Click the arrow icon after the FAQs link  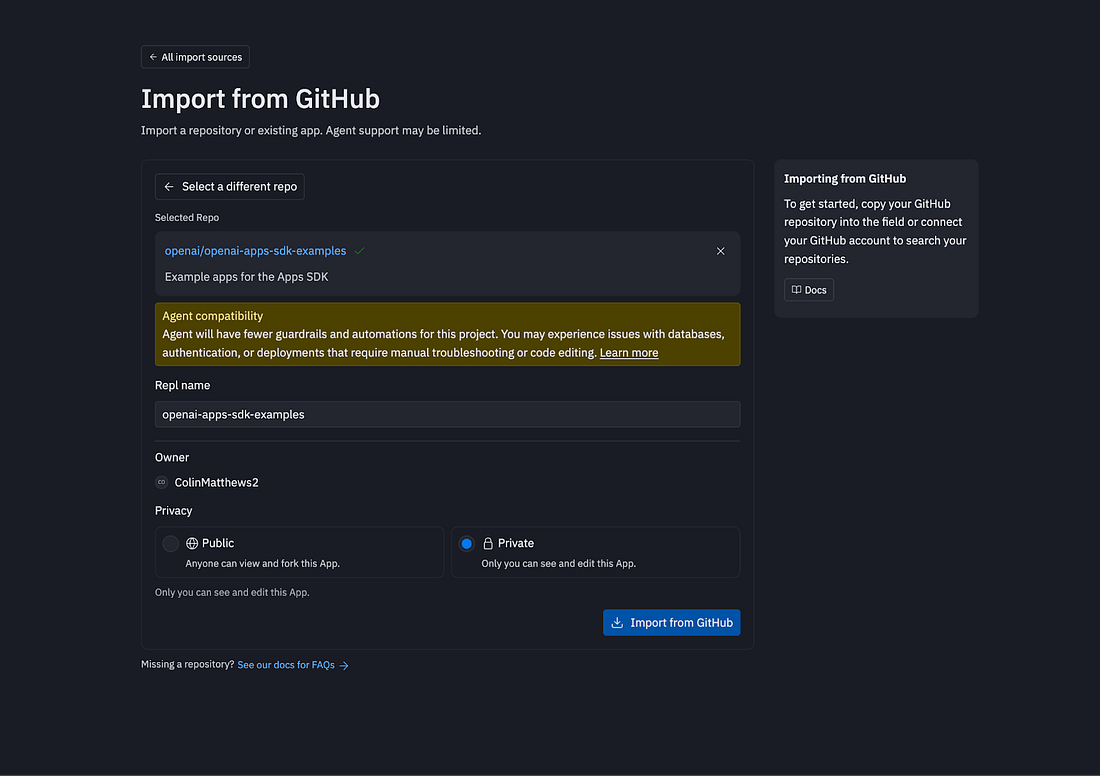coord(344,665)
